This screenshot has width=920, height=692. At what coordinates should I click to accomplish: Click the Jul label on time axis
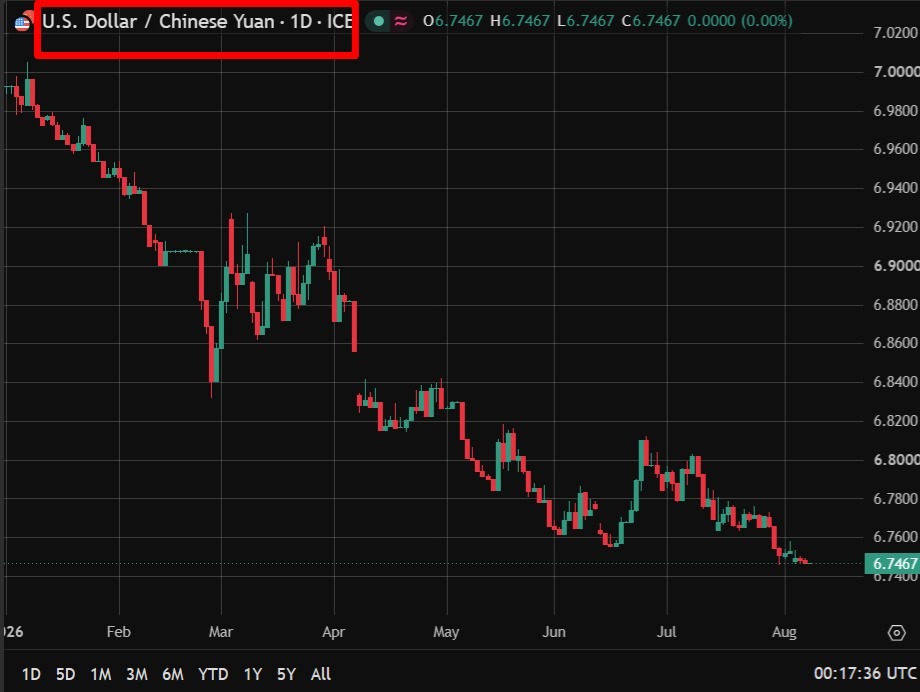click(x=667, y=632)
